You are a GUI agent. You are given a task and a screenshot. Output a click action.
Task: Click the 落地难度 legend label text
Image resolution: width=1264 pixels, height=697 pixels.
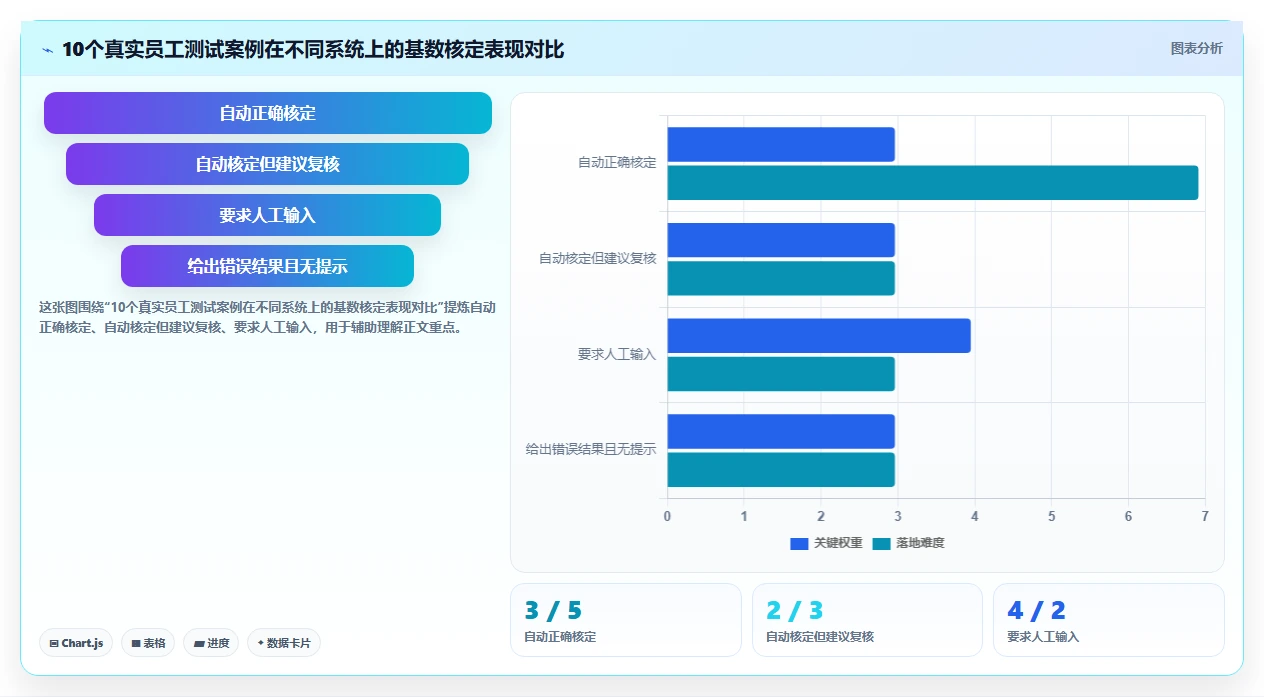pos(920,543)
